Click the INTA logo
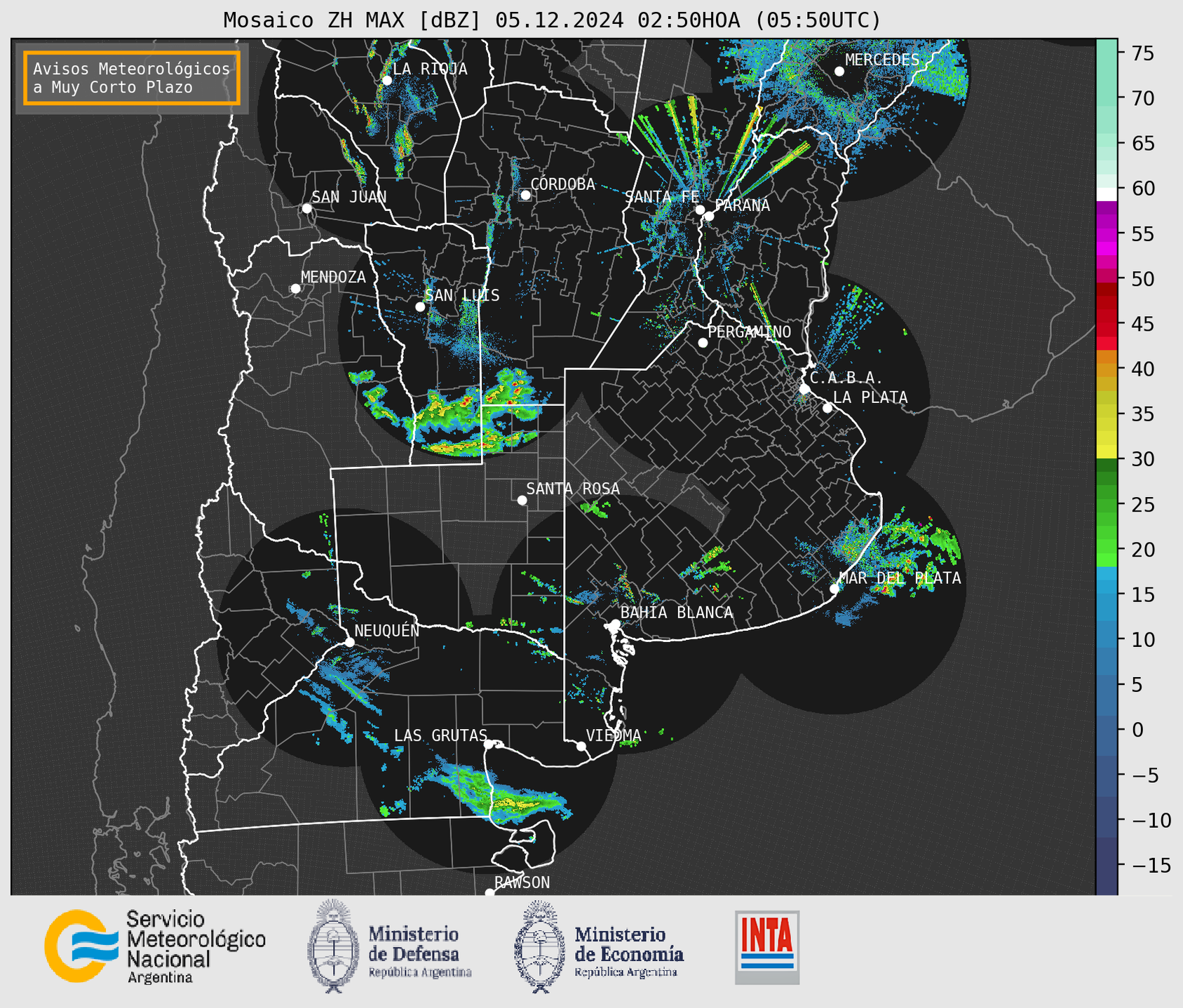The image size is (1183, 1008). pyautogui.click(x=767, y=947)
